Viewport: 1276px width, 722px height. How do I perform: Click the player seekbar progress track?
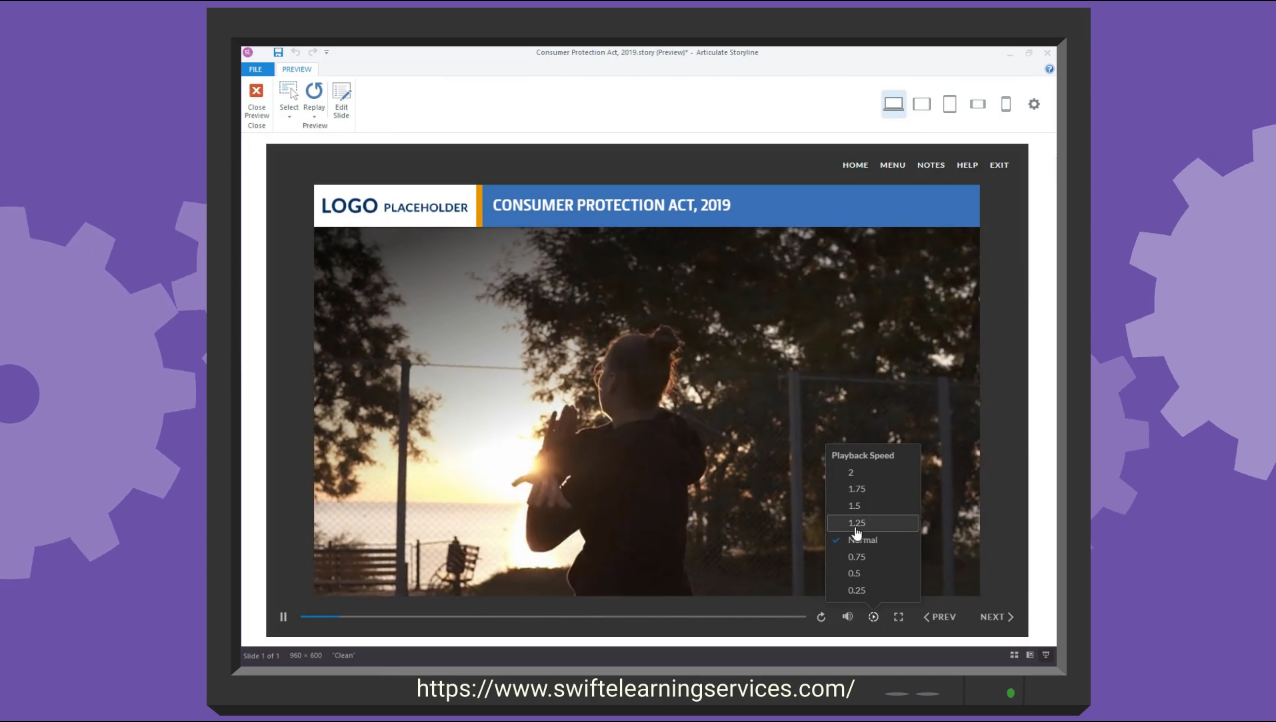click(x=552, y=617)
